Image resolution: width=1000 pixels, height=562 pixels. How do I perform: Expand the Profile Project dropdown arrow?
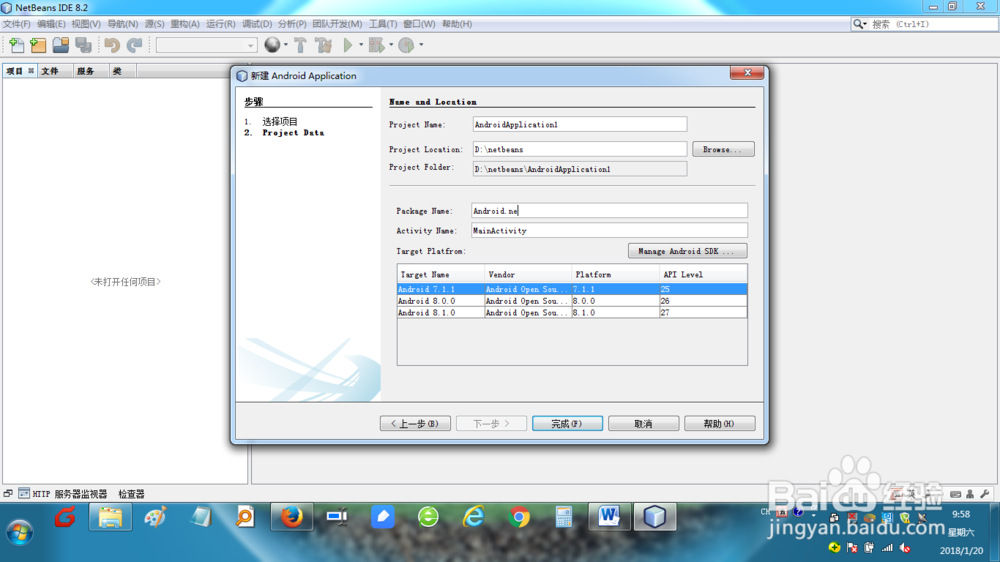point(421,45)
